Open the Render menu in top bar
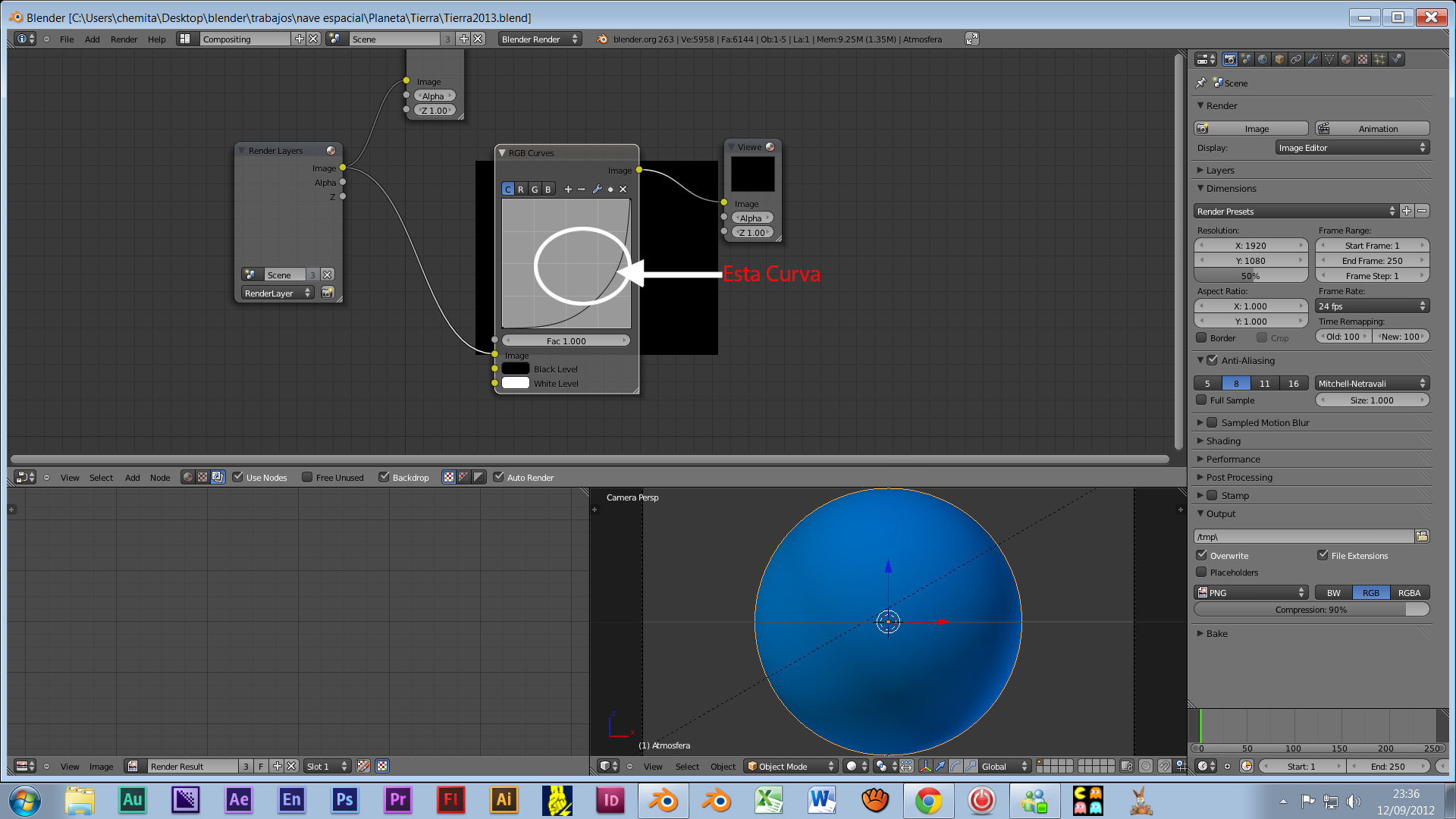The height and width of the screenshot is (819, 1456). tap(124, 39)
